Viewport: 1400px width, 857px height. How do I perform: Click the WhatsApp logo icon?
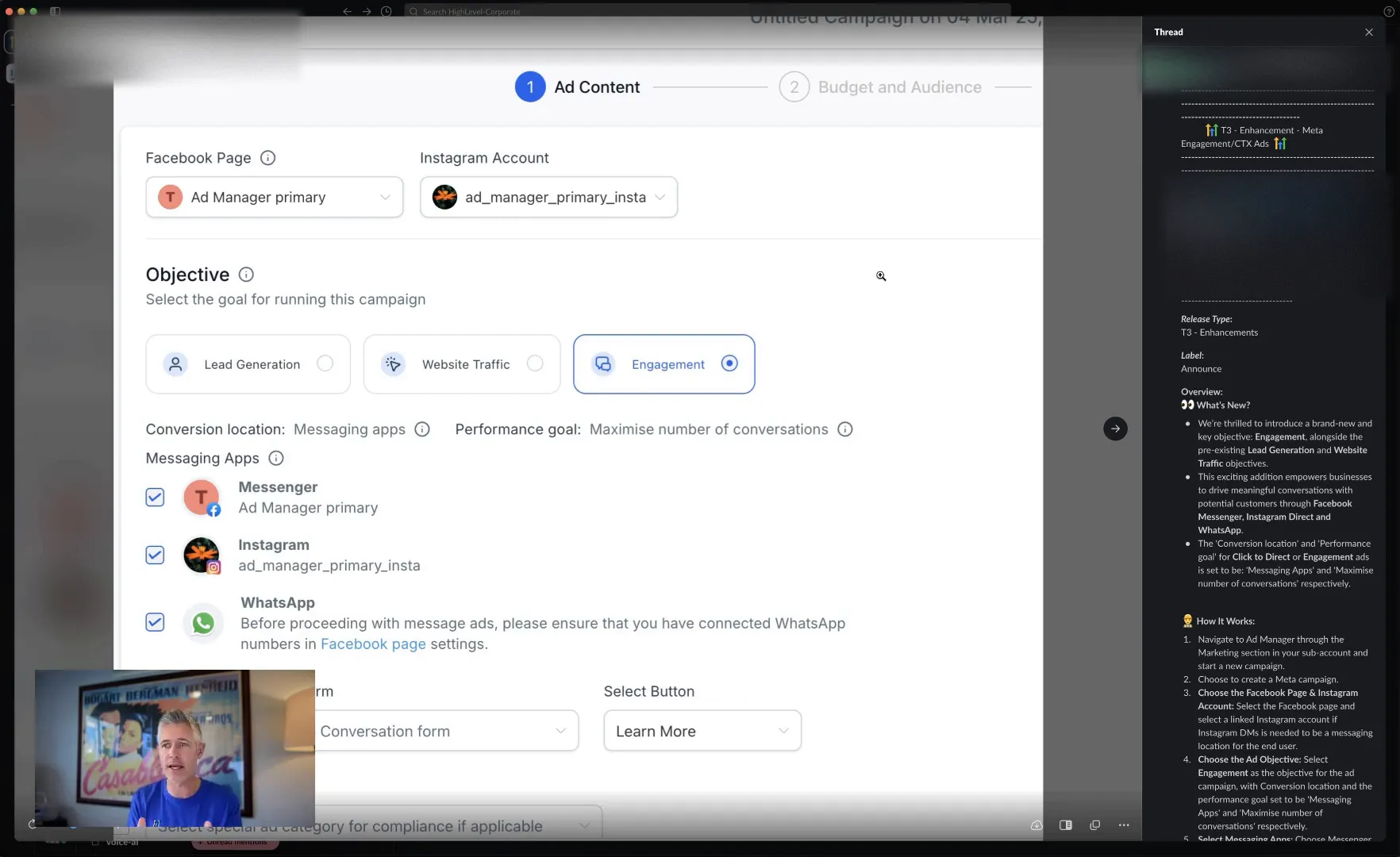[x=203, y=623]
